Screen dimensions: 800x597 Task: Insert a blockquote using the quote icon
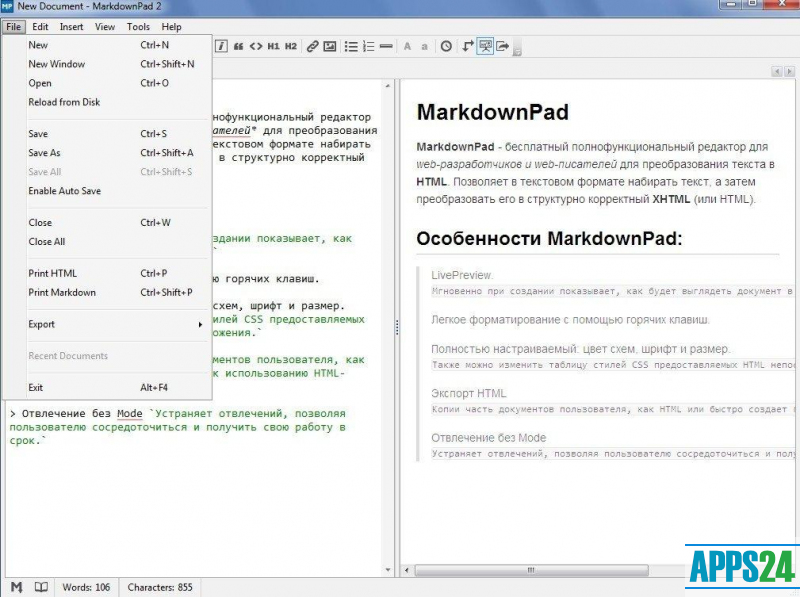238,46
